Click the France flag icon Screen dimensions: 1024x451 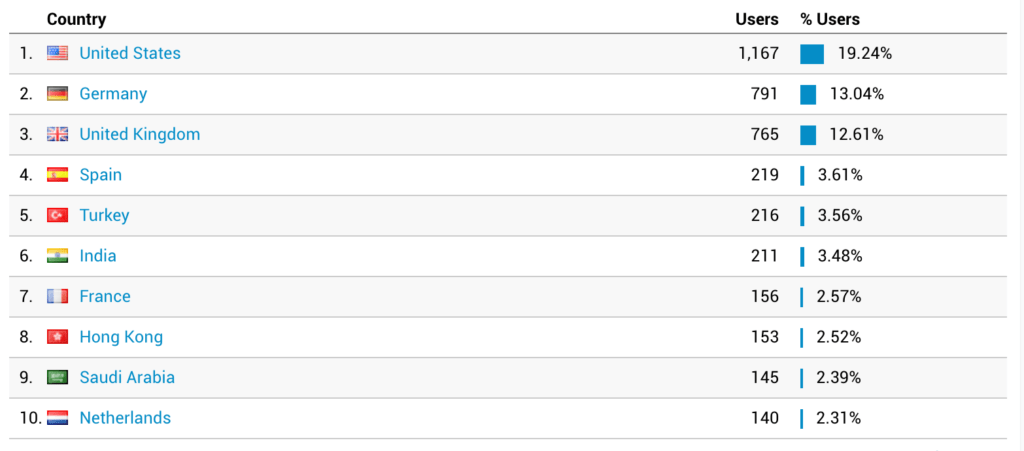click(57, 296)
